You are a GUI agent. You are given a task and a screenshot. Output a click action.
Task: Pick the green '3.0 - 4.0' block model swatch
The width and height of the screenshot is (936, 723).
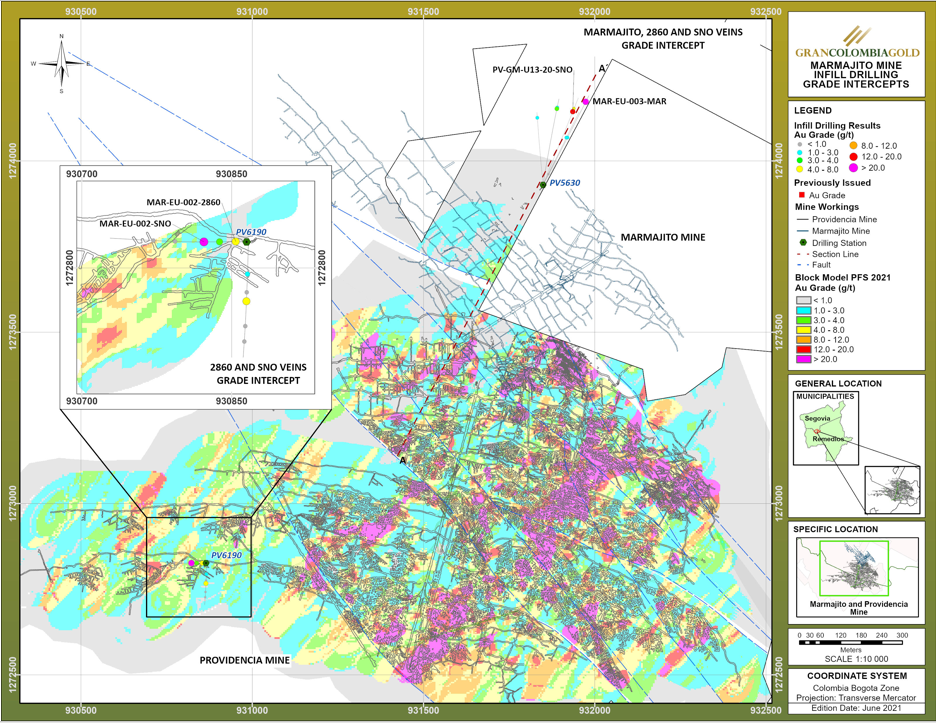(803, 320)
